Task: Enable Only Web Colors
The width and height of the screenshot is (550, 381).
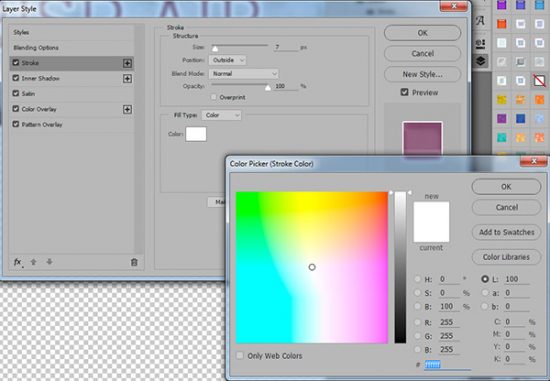Action: (240, 356)
